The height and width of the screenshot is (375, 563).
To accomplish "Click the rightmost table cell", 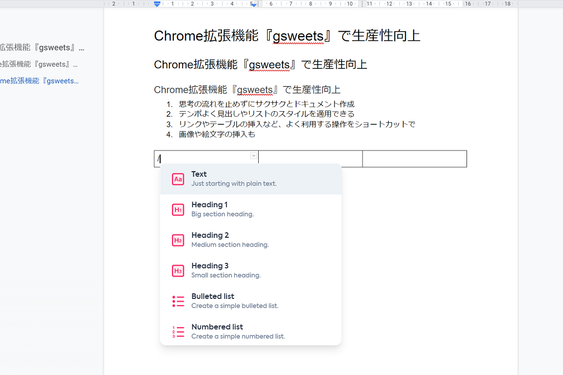I will [415, 159].
